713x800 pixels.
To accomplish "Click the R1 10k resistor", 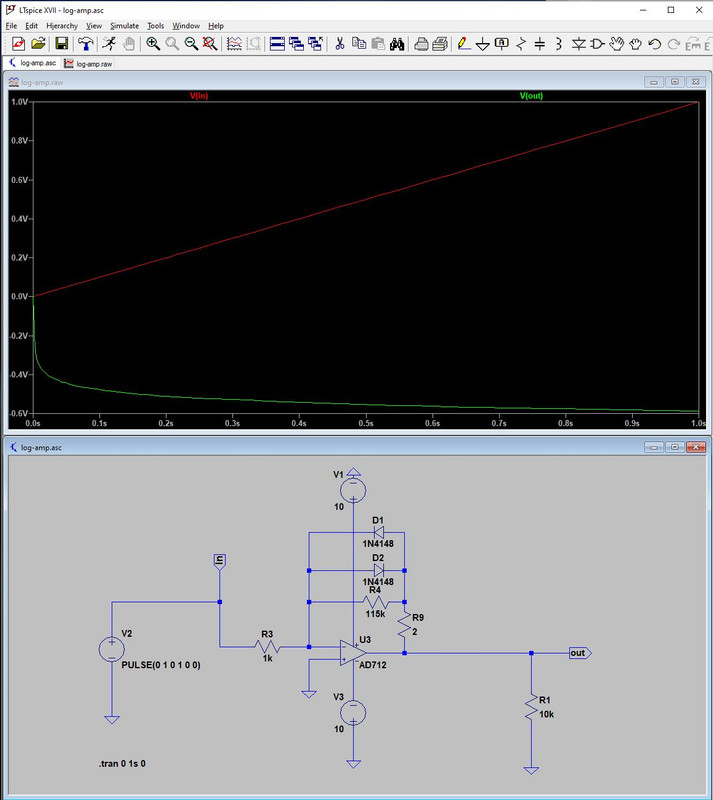I will 531,707.
